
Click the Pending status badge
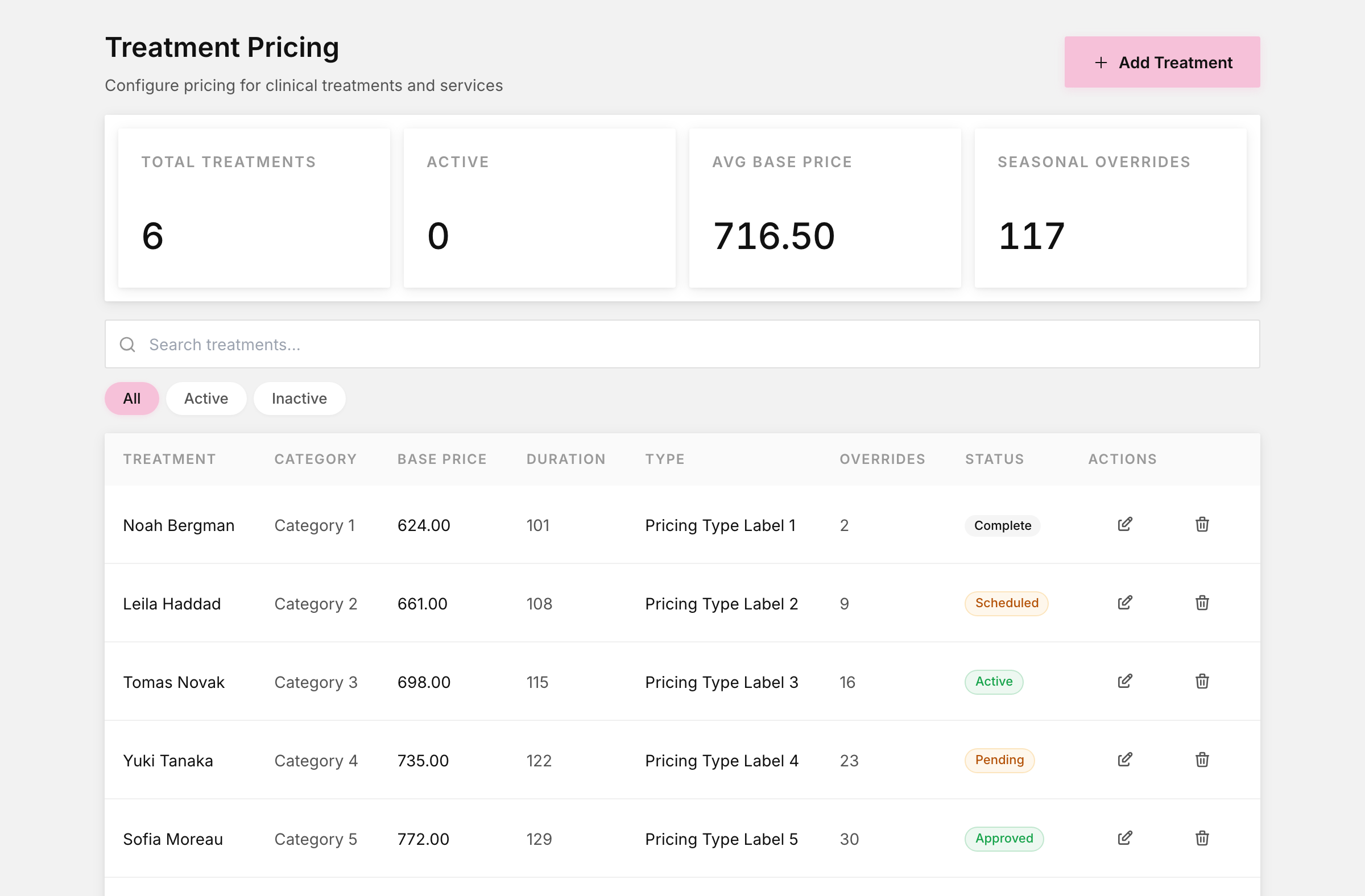point(999,760)
